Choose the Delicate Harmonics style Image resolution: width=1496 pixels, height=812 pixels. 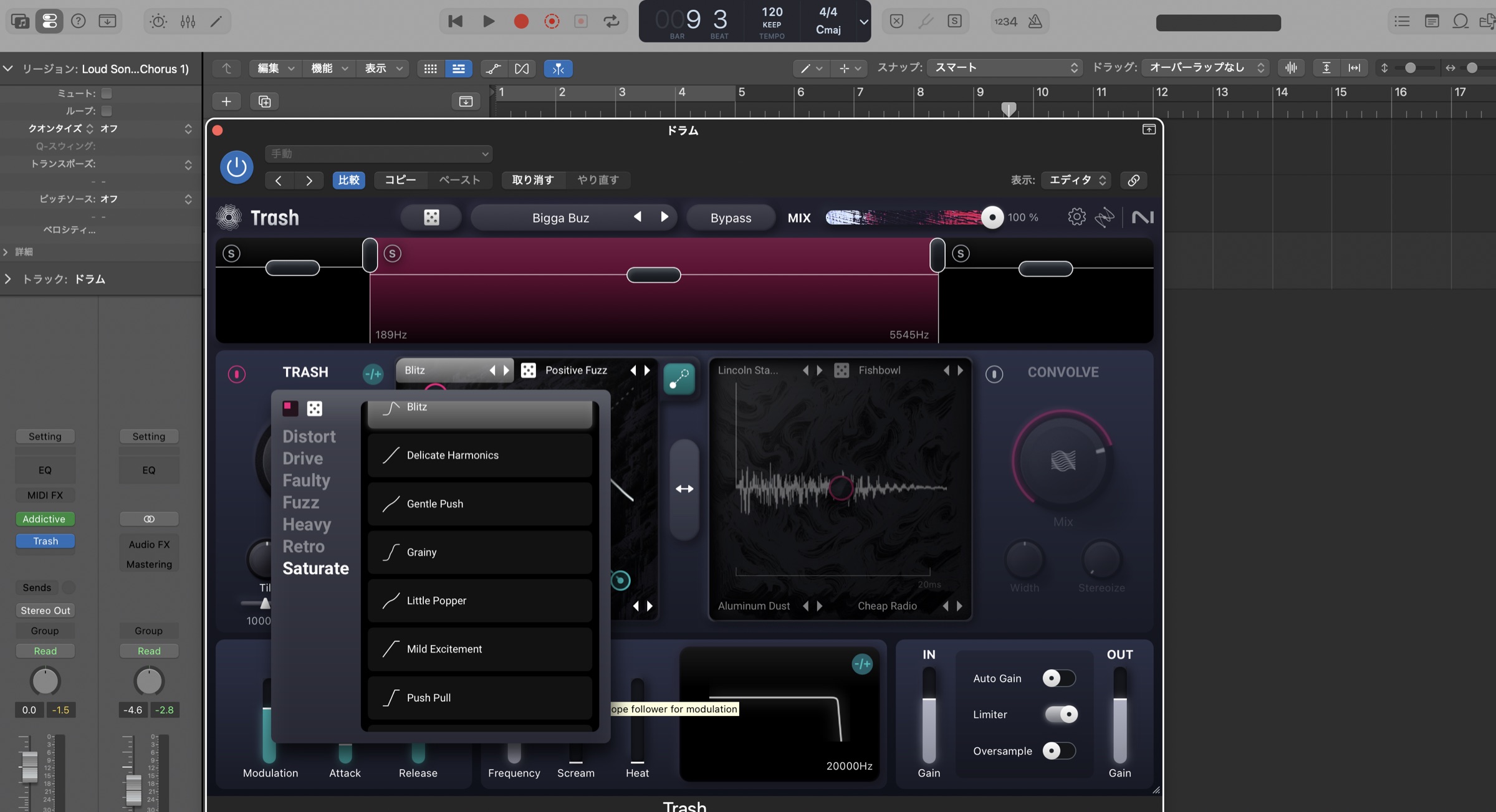pos(479,456)
